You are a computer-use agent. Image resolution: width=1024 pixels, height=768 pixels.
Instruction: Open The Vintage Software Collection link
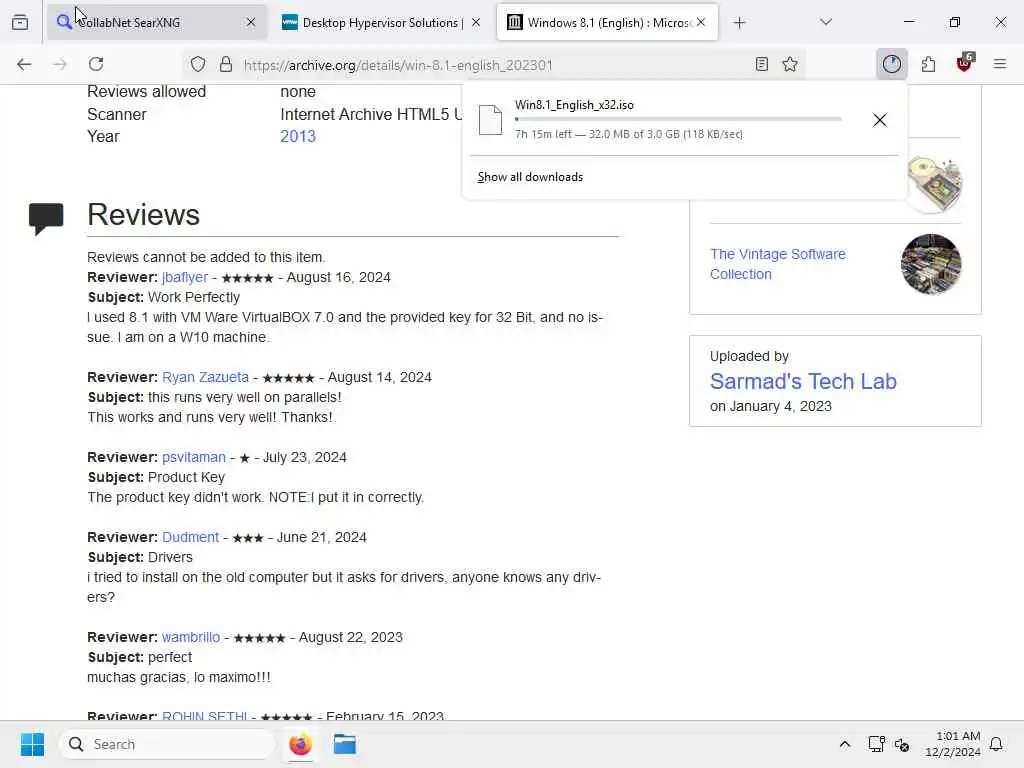coord(778,264)
